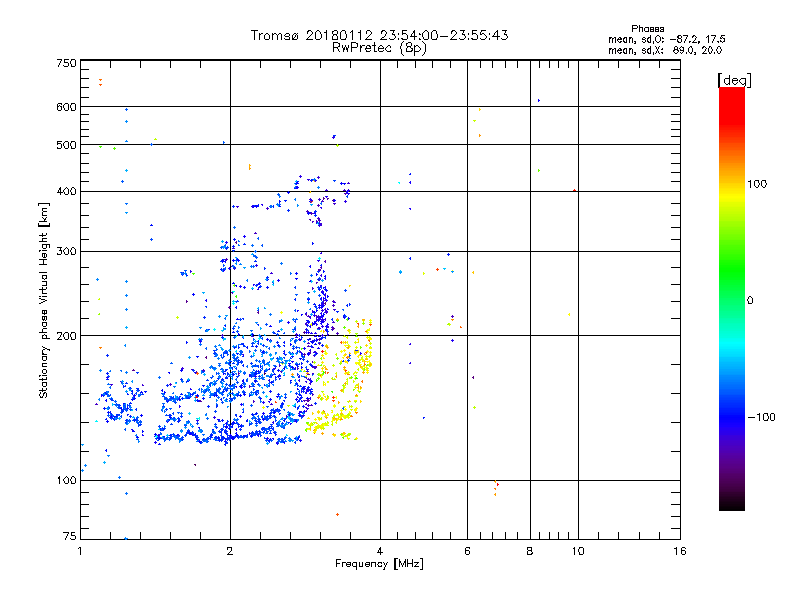Click the rainbow phase colorbar
The width and height of the screenshot is (800, 600).
click(x=732, y=299)
